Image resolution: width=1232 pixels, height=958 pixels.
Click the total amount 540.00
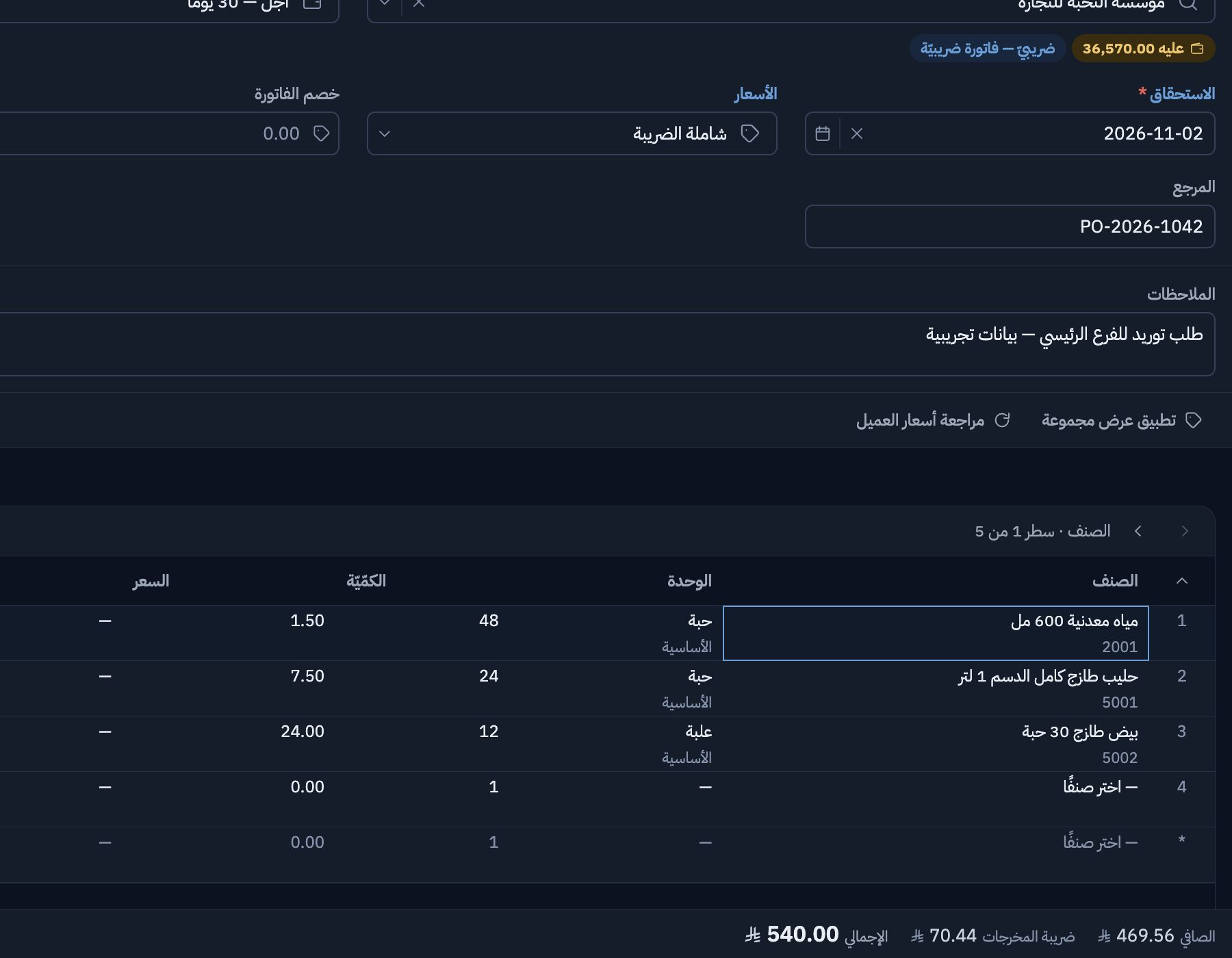tap(803, 934)
